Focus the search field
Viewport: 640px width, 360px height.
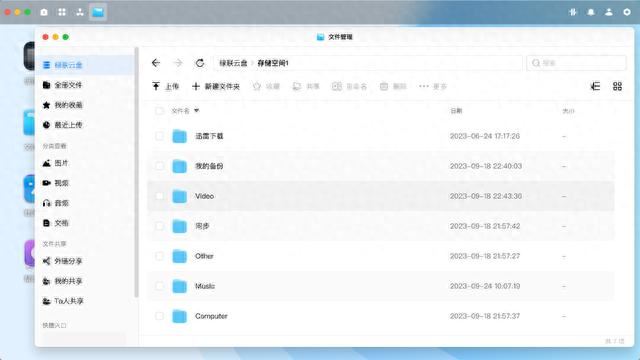[x=576, y=63]
